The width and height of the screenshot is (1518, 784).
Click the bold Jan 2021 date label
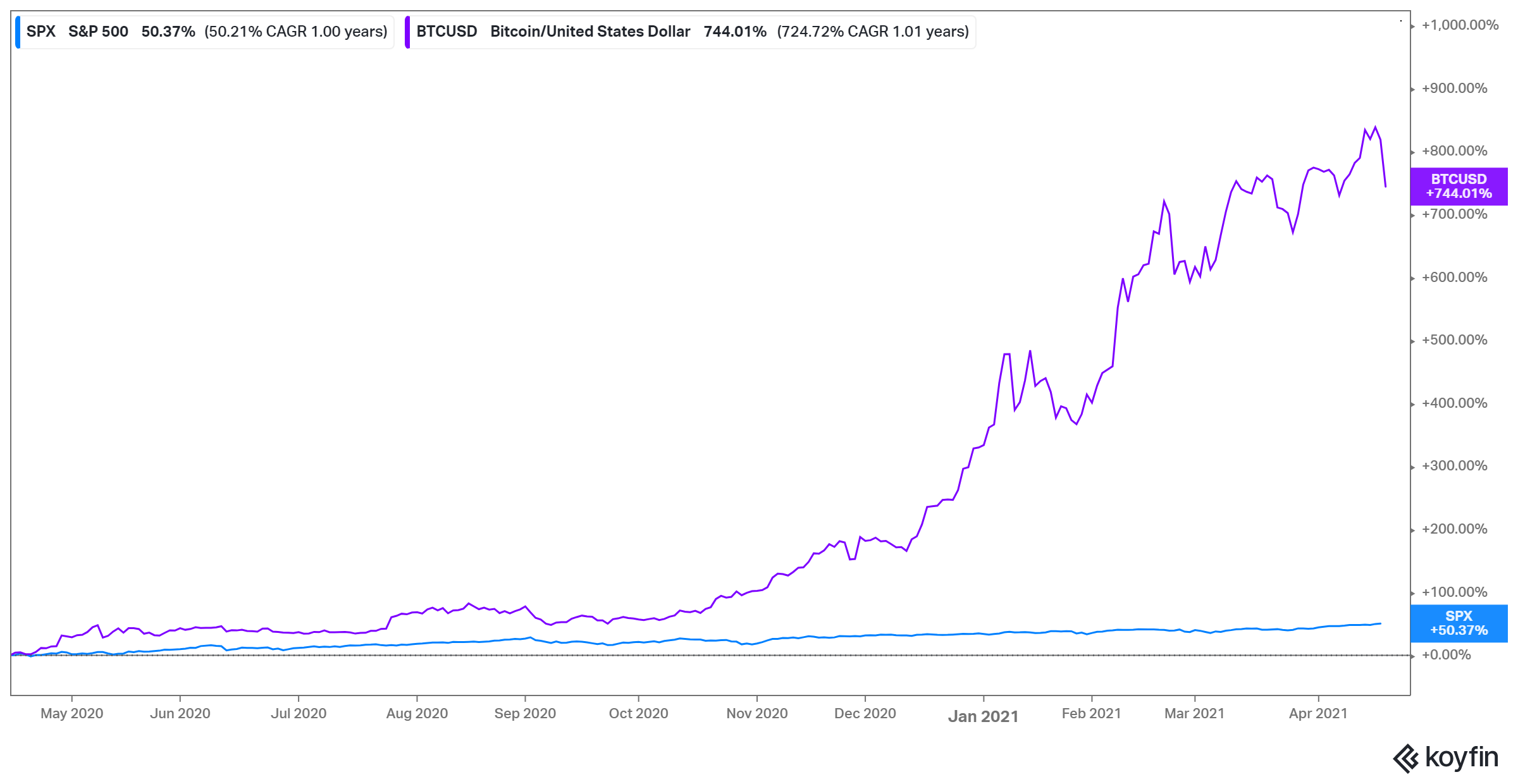coord(984,716)
